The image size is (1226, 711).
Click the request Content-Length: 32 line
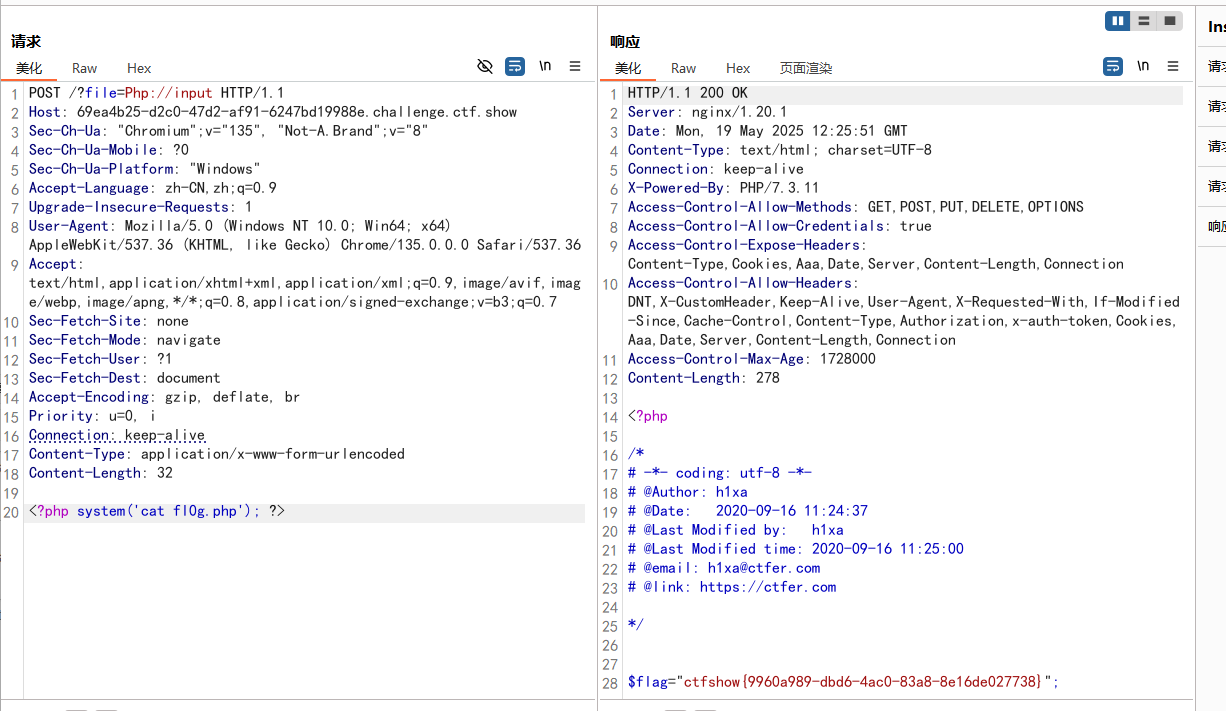tap(101, 473)
